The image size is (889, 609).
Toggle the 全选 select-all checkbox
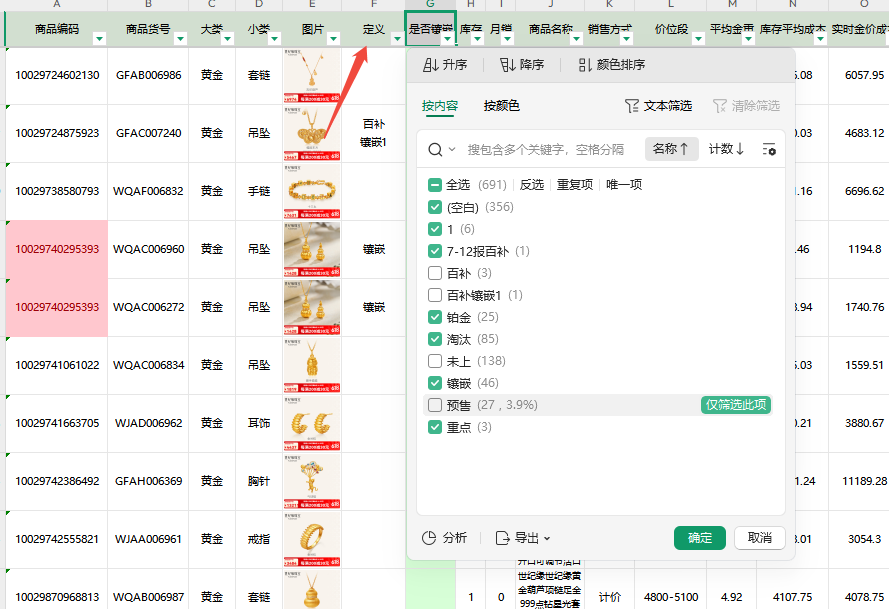(435, 185)
